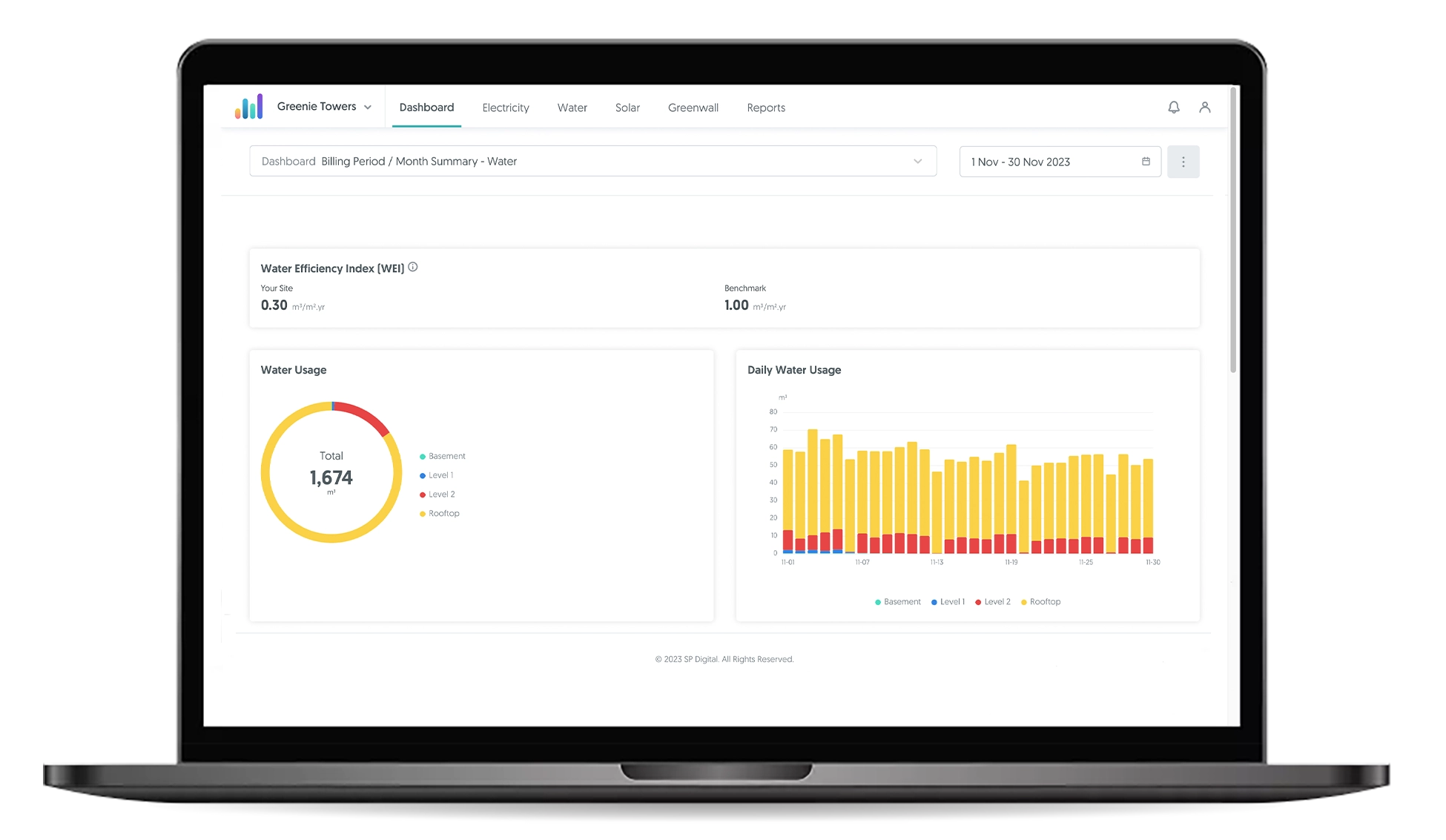Viewport: 1446px width, 840px height.
Task: Open the Greenie Towers site selector dropdown
Action: click(322, 107)
